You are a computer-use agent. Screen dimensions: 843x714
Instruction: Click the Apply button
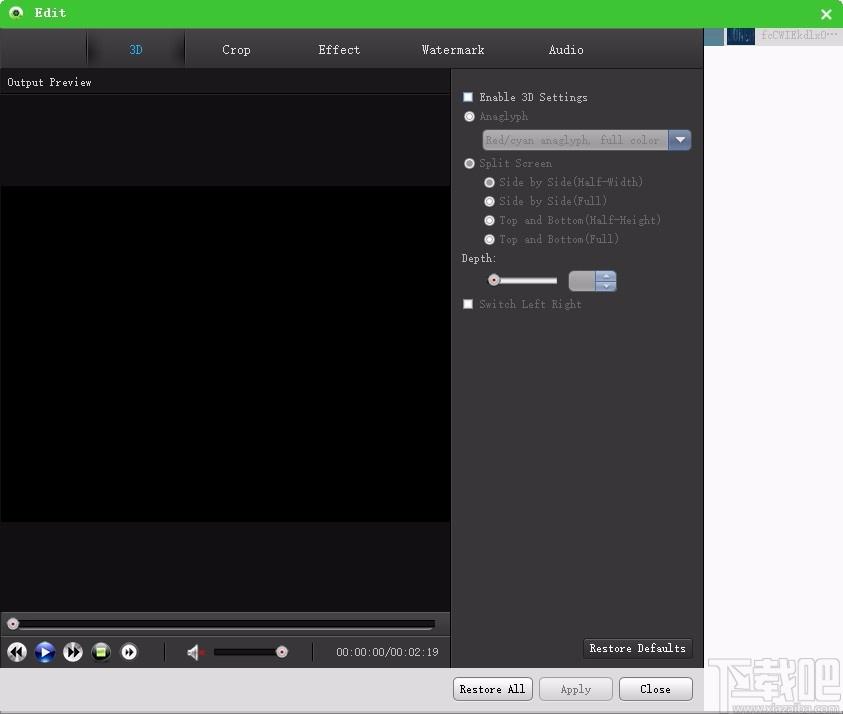point(576,689)
